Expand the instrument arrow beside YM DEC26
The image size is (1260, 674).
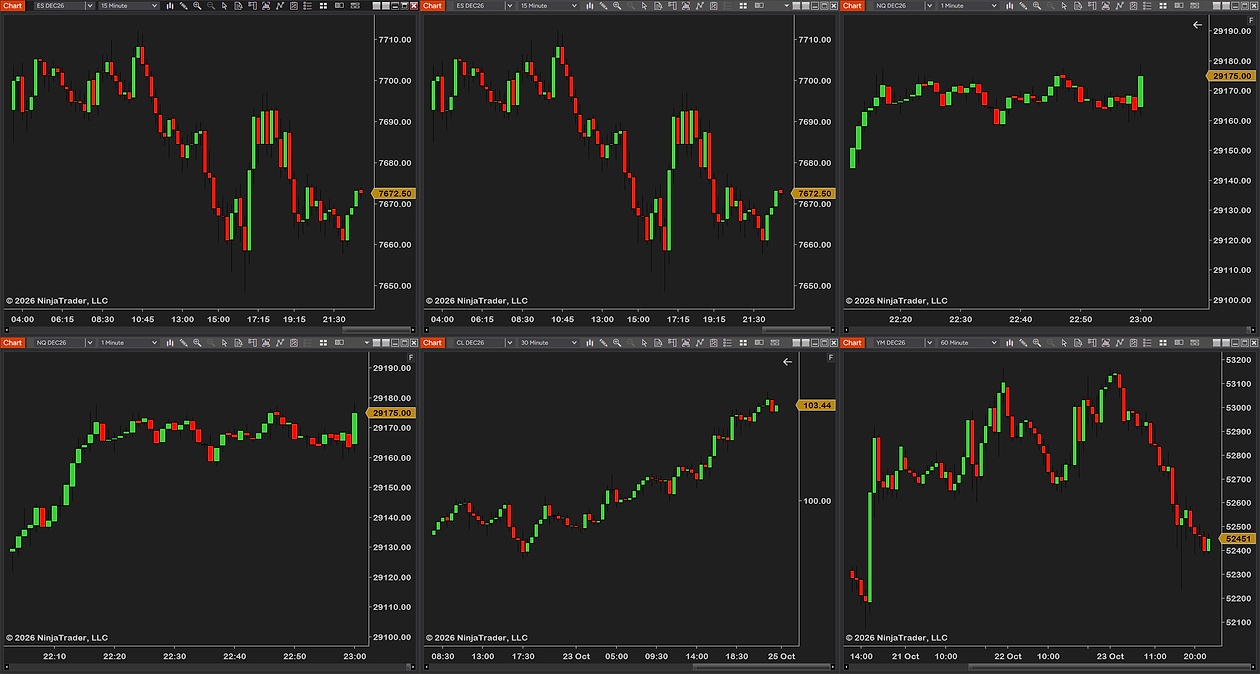coord(929,342)
